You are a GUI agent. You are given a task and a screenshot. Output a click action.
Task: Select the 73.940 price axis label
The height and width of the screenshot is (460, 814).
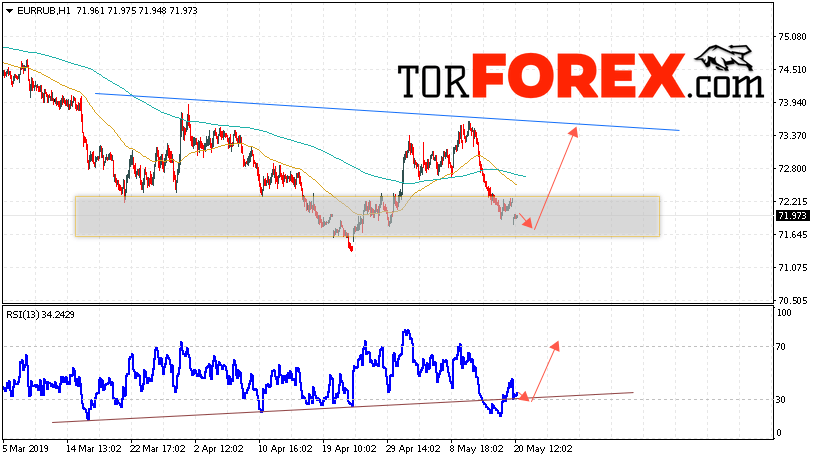tap(793, 103)
